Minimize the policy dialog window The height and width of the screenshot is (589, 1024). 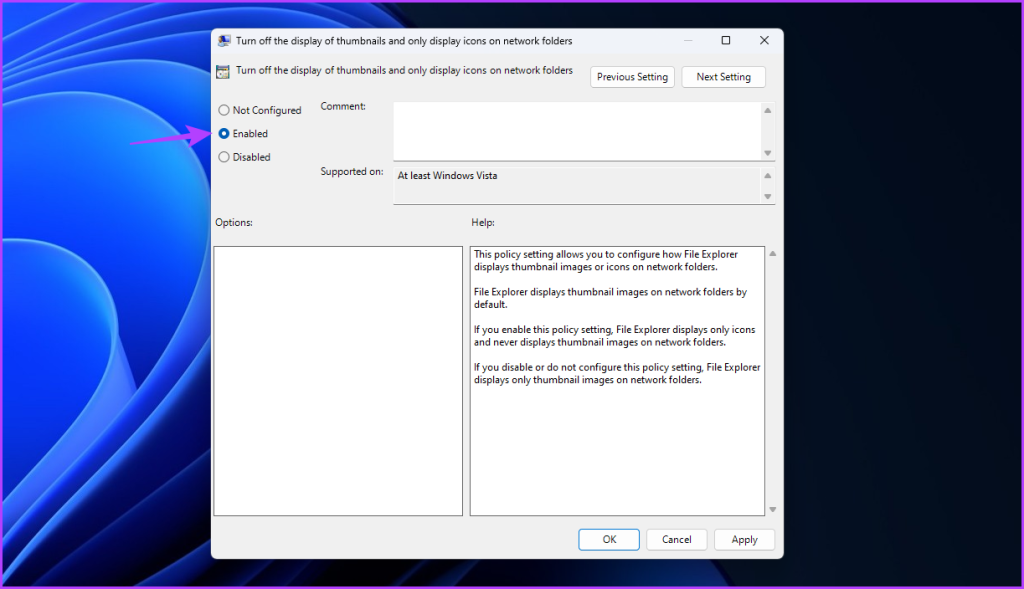tap(688, 40)
